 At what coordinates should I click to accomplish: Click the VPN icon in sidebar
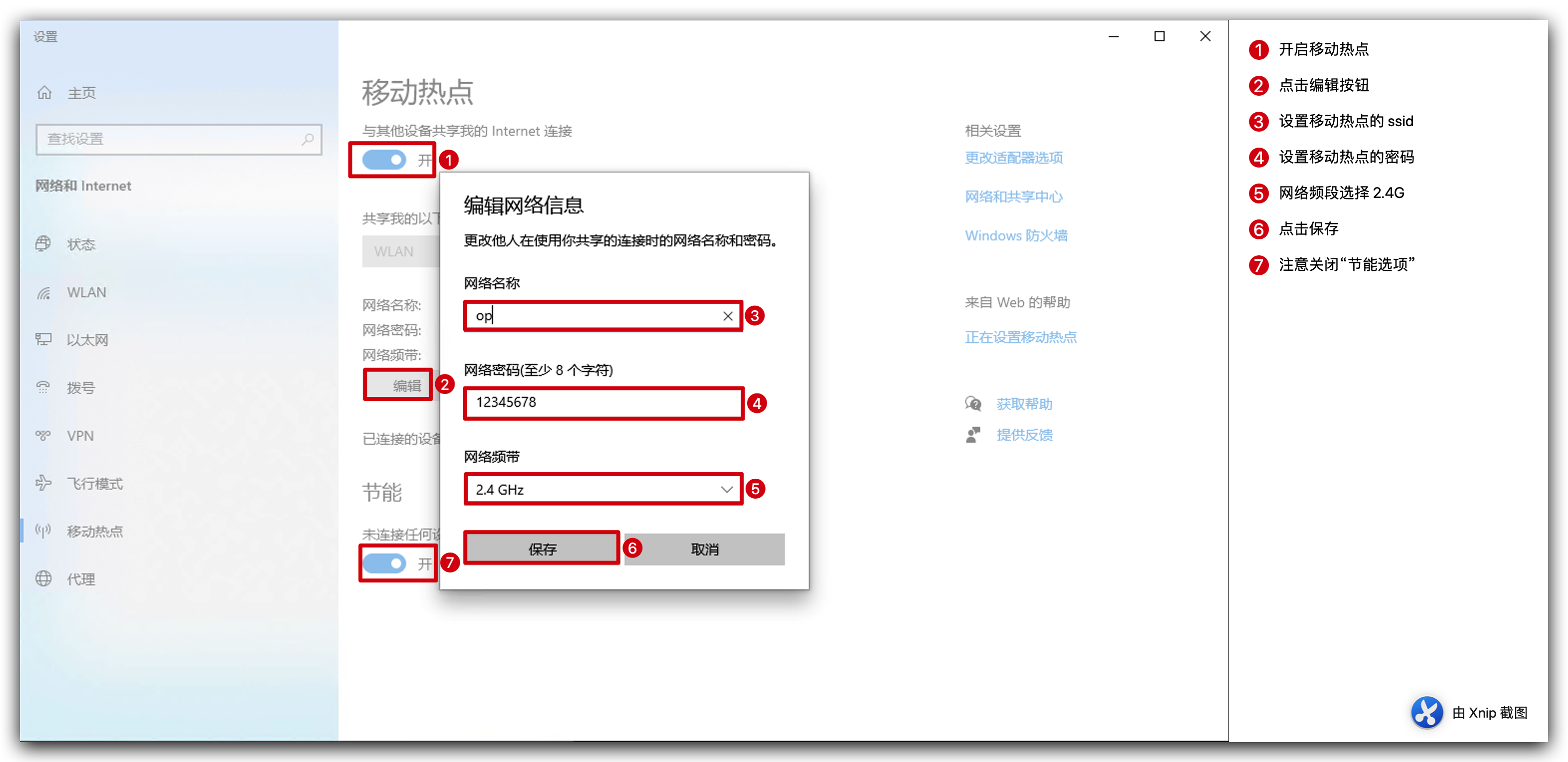(x=43, y=435)
